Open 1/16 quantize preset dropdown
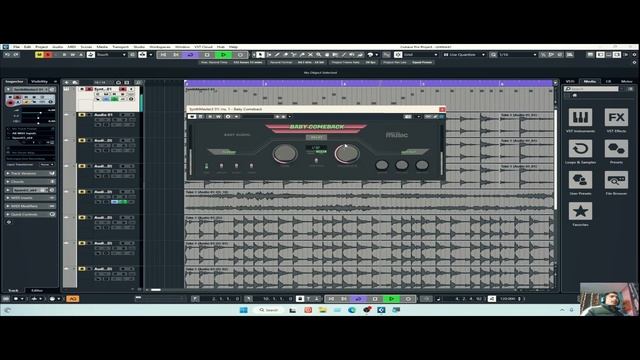Screen dimensions: 640x360 click(x=517, y=55)
